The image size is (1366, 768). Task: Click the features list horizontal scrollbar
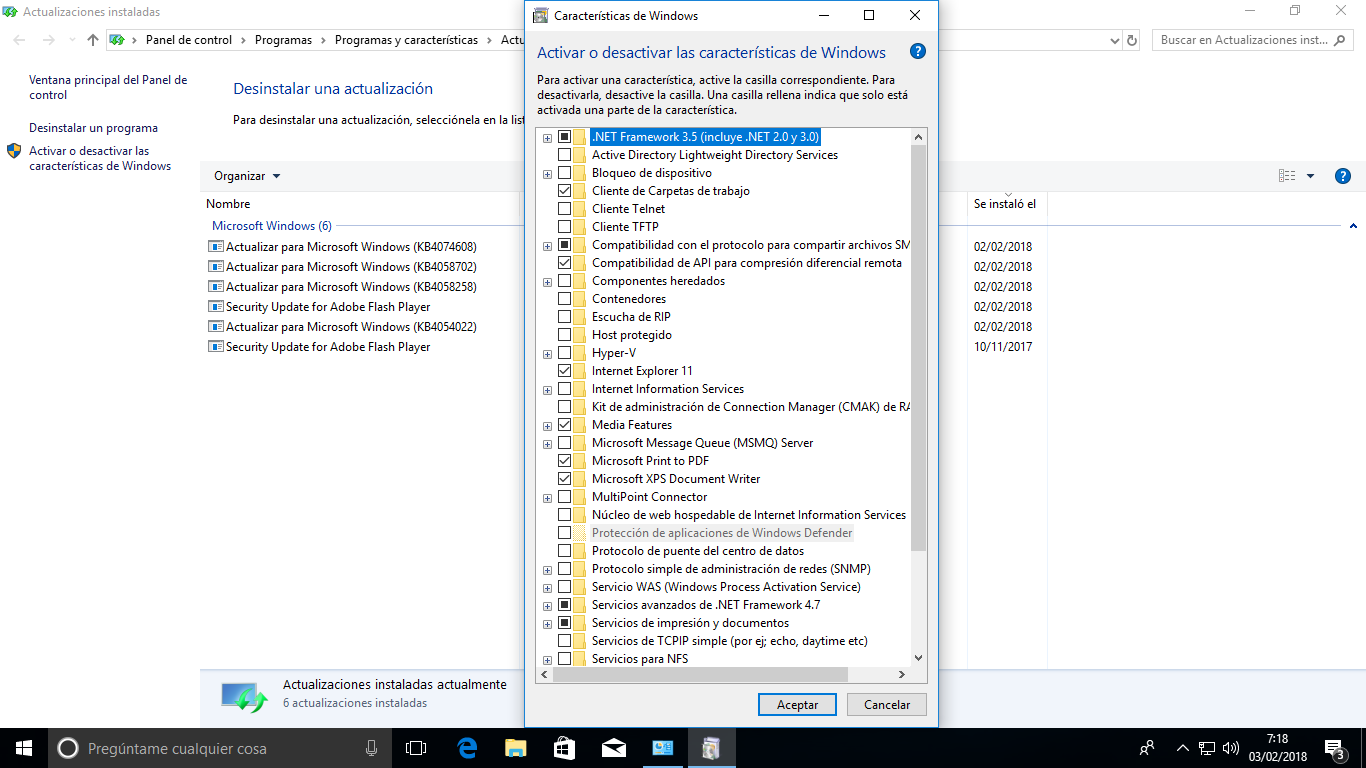pos(700,675)
